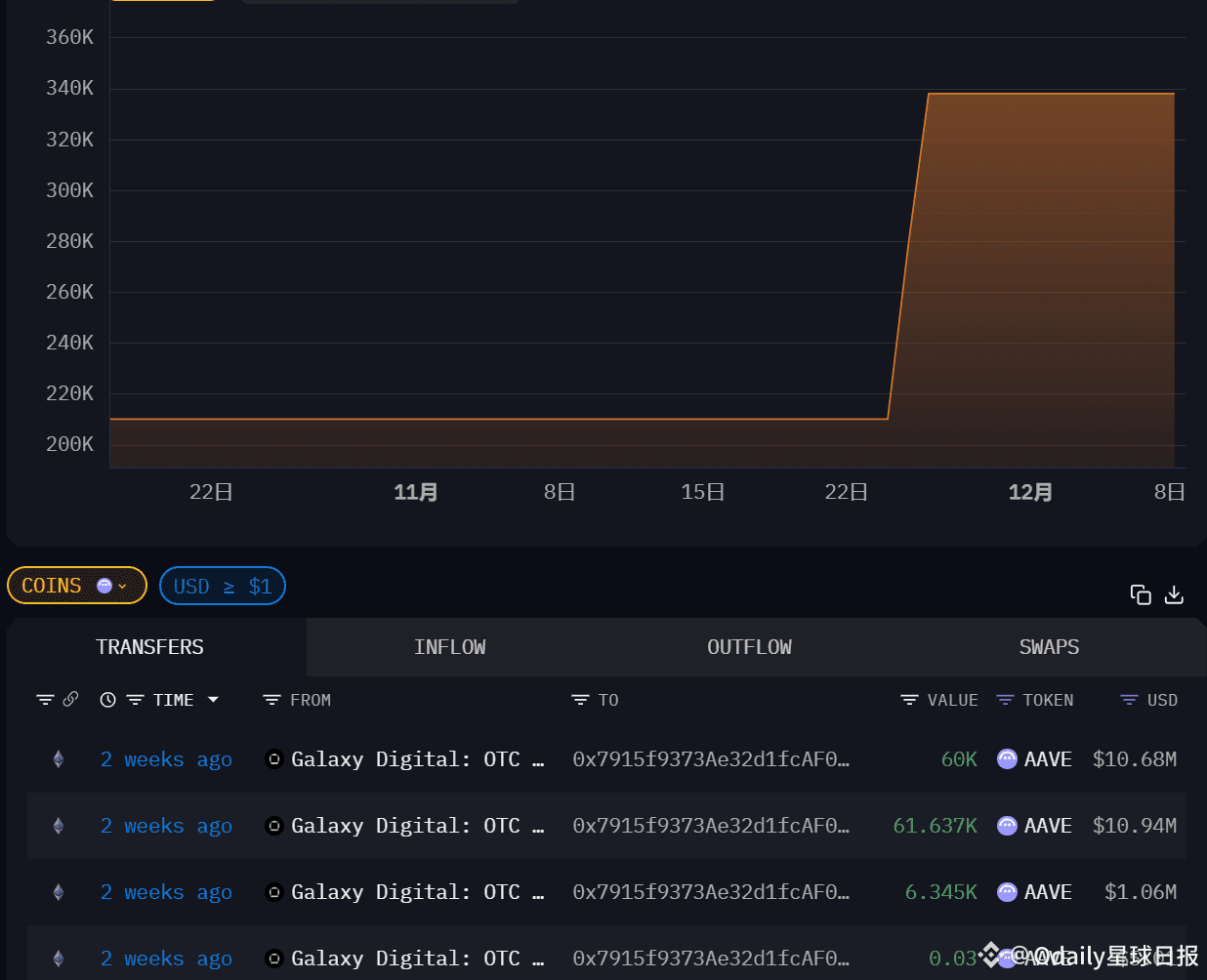The height and width of the screenshot is (980, 1207).
Task: Click the Ethereum icon on first row
Action: [x=59, y=759]
